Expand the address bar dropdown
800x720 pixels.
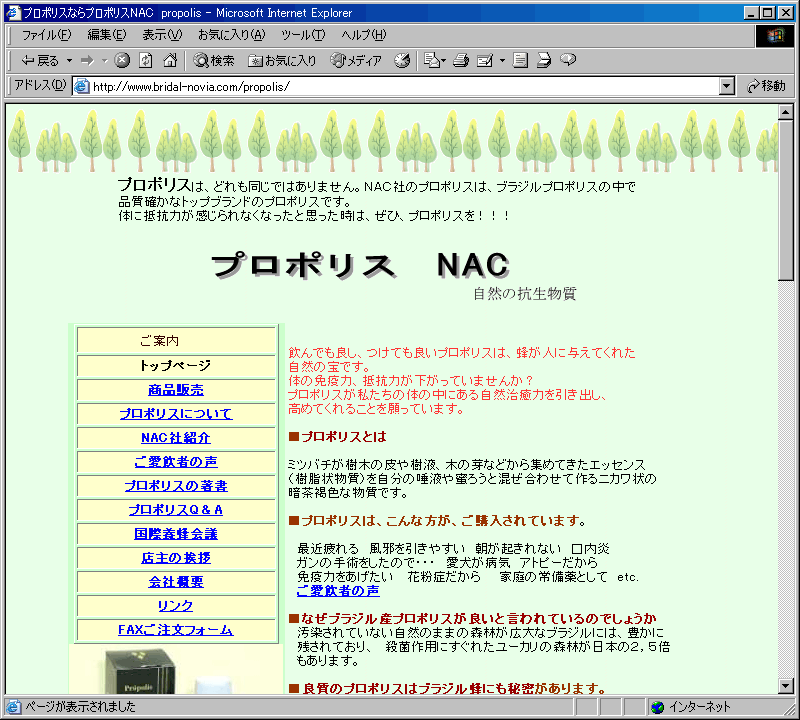[x=727, y=86]
